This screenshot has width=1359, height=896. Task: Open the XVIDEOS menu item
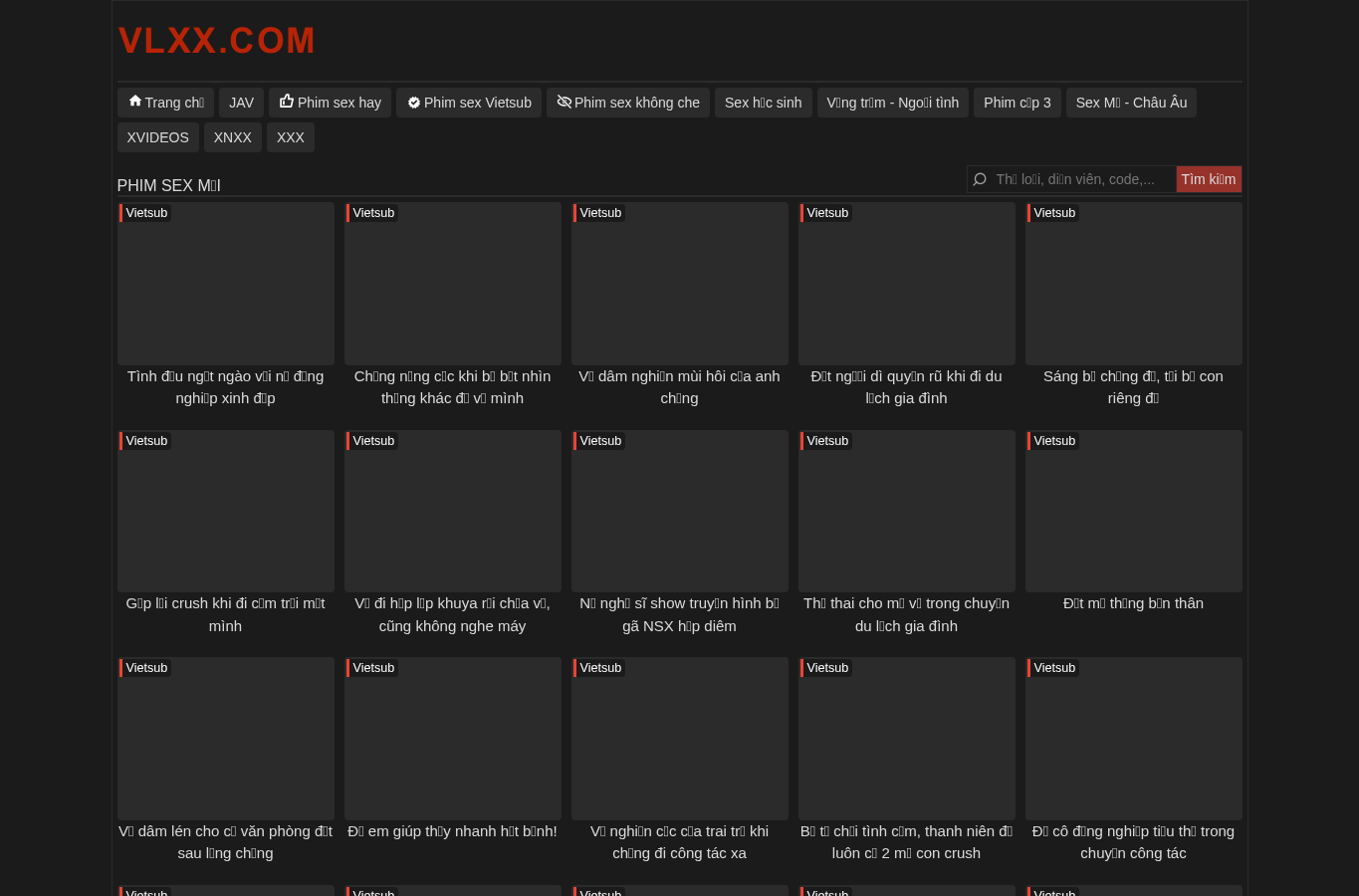[x=158, y=137]
